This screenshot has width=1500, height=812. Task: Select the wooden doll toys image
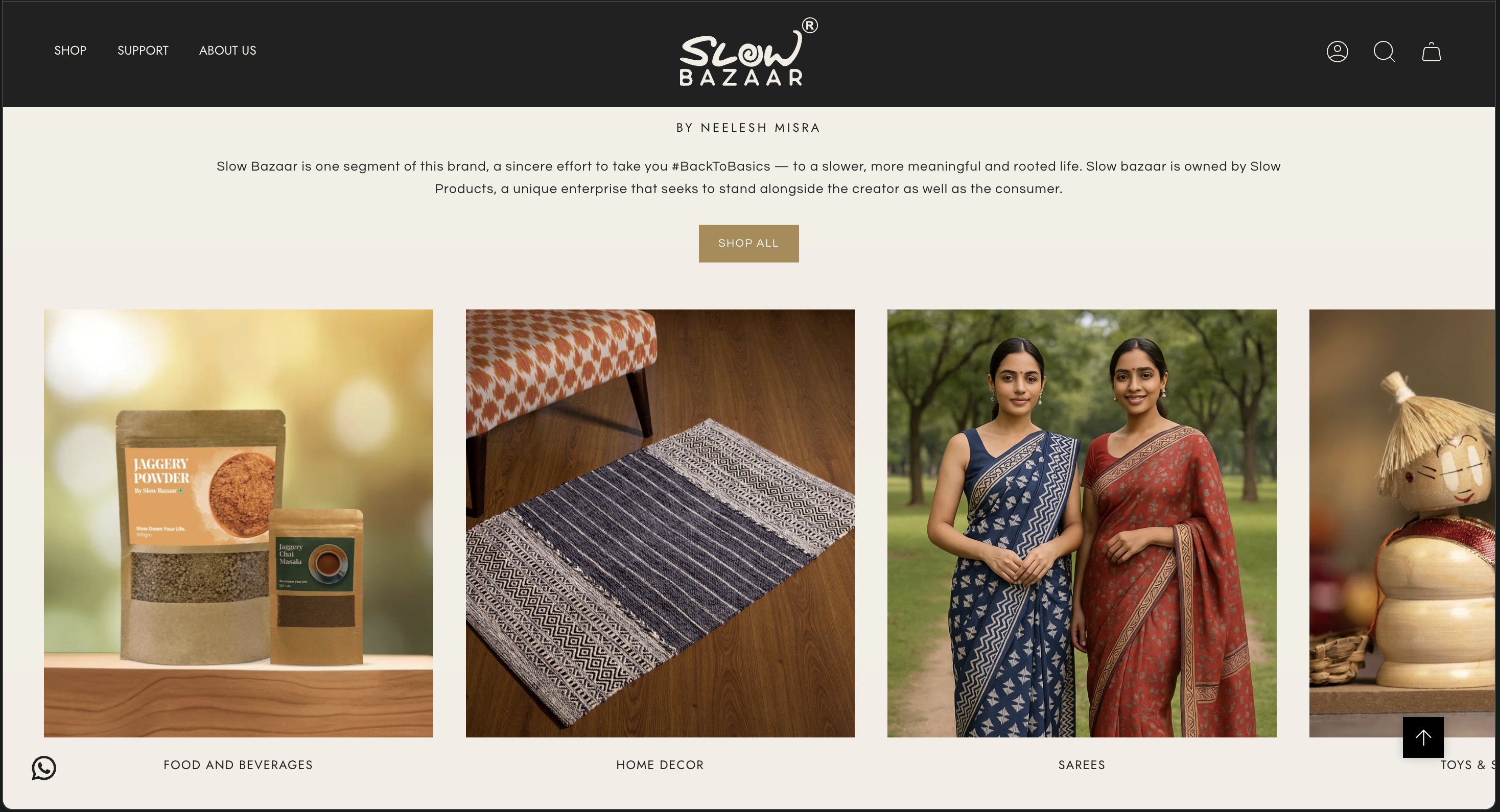(1402, 523)
